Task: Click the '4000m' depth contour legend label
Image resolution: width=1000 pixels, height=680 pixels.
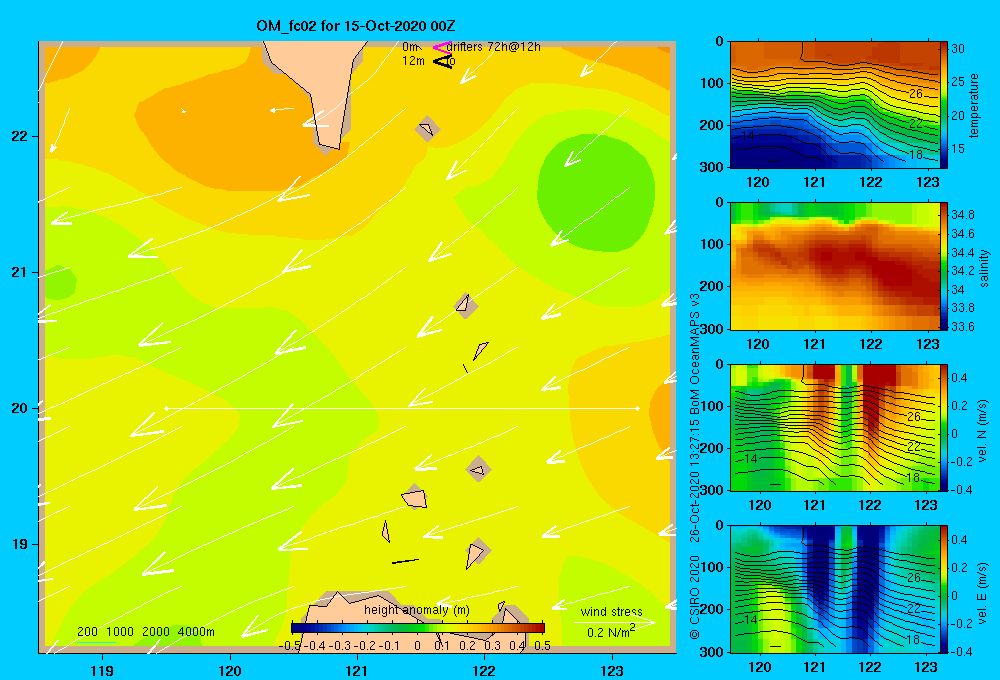Action: point(196,632)
